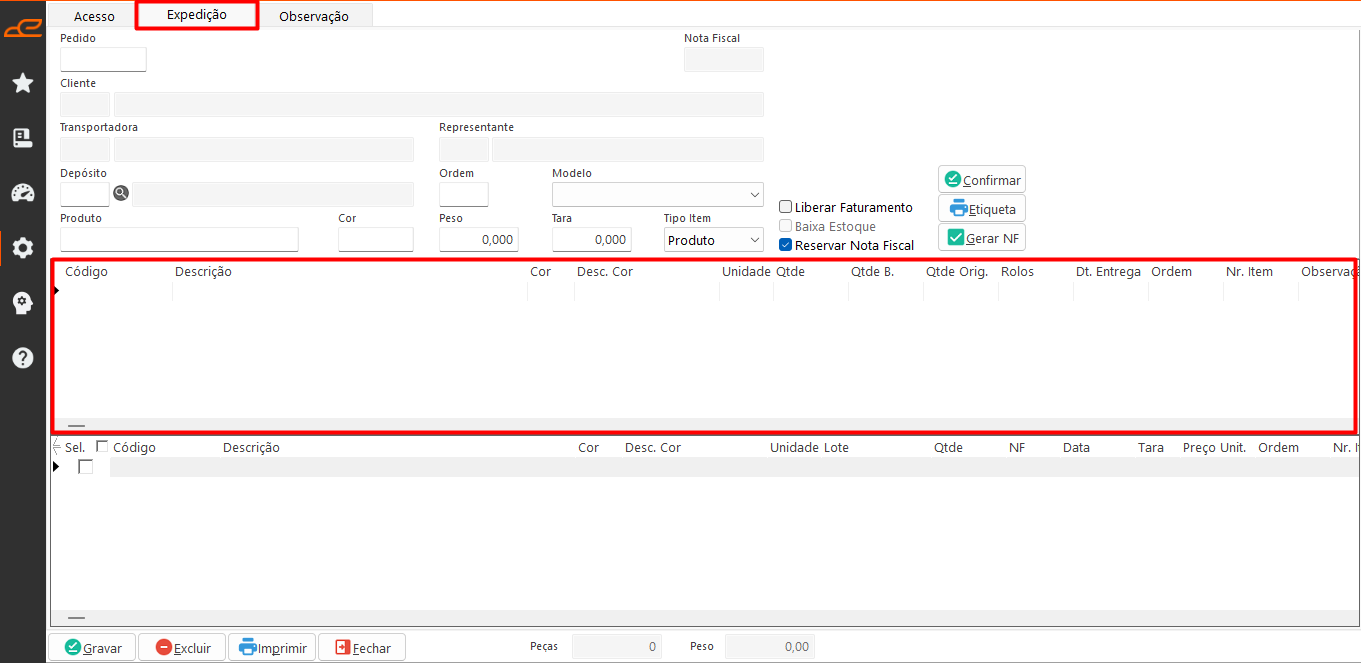
Task: Click the Gravar button
Action: [92, 647]
